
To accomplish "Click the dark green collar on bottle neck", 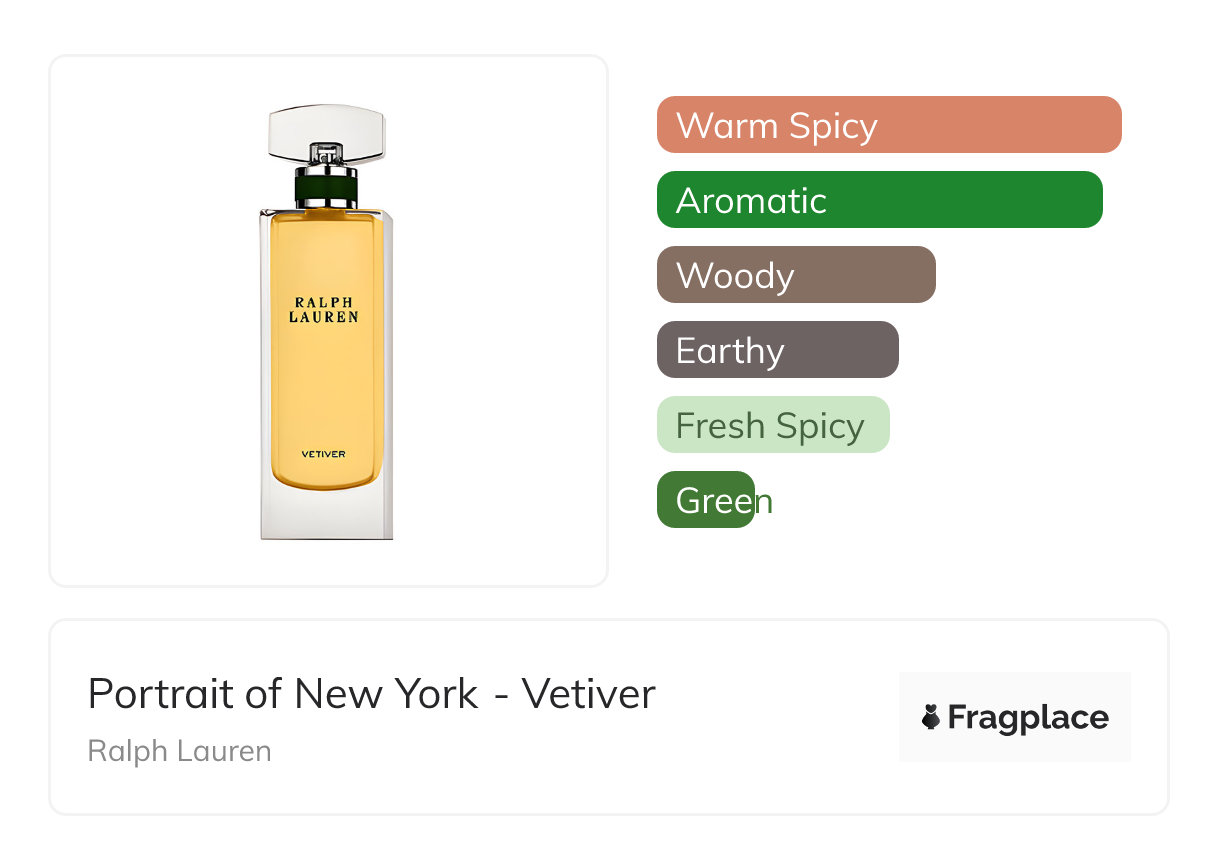I will click(x=327, y=187).
